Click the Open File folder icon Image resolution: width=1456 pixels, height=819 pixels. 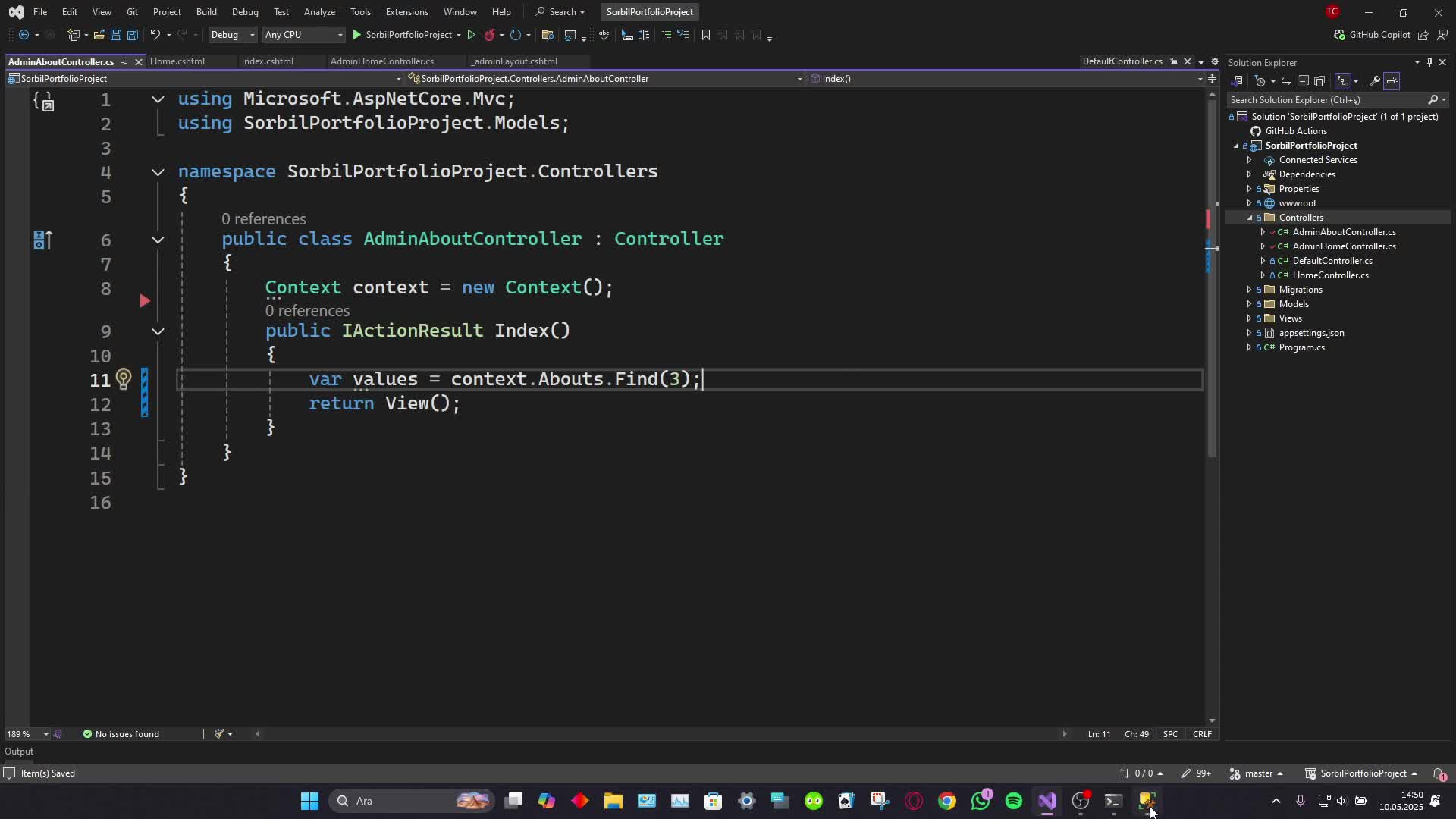point(99,35)
